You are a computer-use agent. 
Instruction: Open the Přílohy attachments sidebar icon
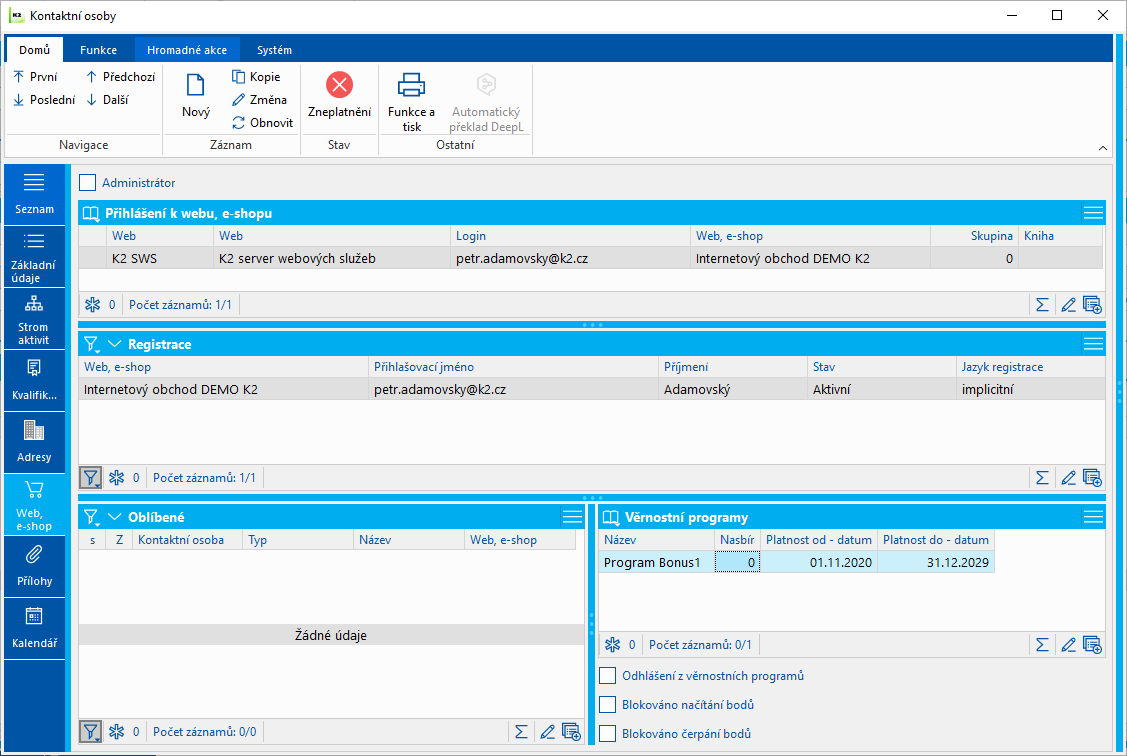click(x=34, y=565)
